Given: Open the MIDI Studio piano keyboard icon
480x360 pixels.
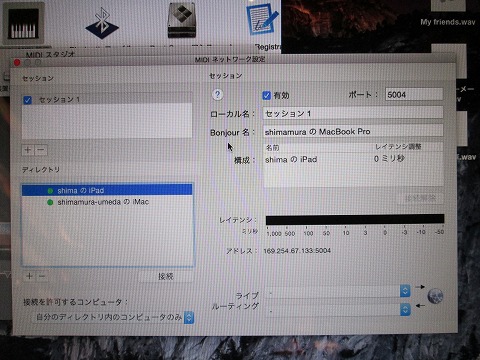Looking at the screenshot, I should point(23,23).
